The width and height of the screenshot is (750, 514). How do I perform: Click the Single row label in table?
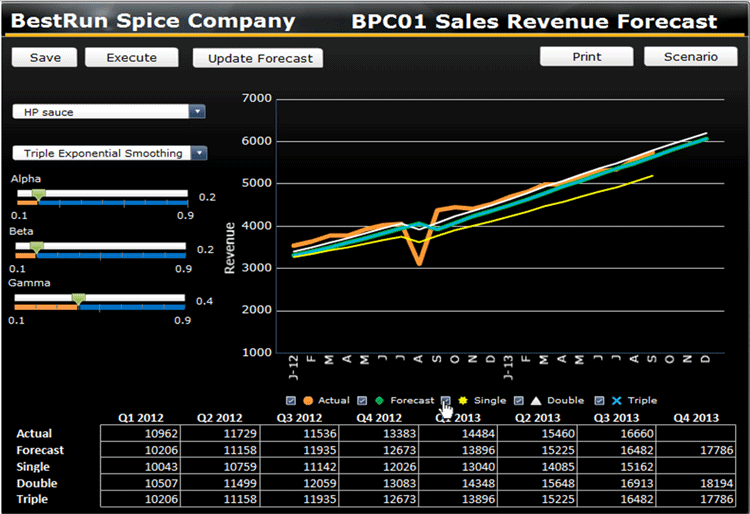pyautogui.click(x=33, y=467)
